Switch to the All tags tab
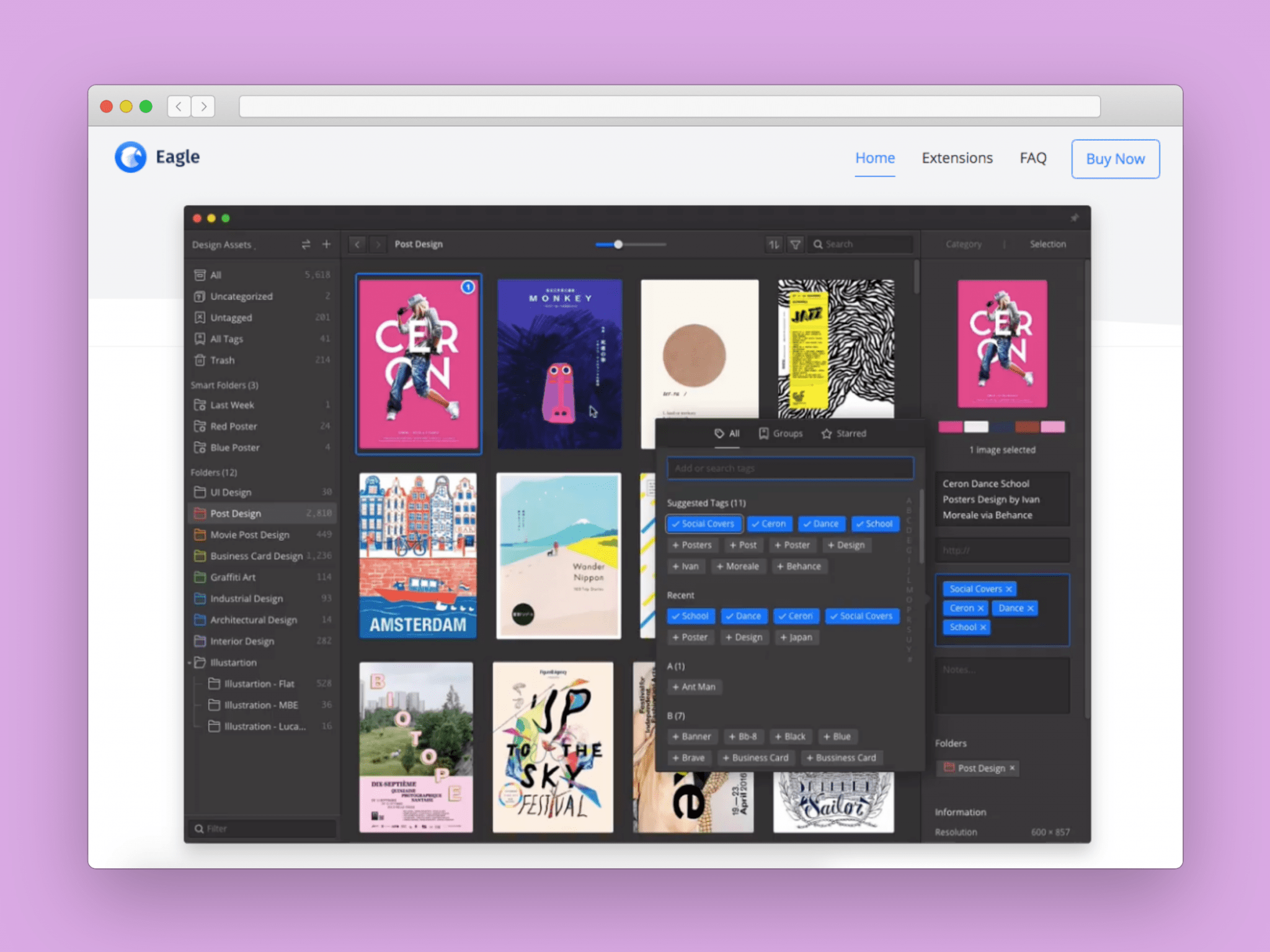The width and height of the screenshot is (1270, 952). pos(727,434)
